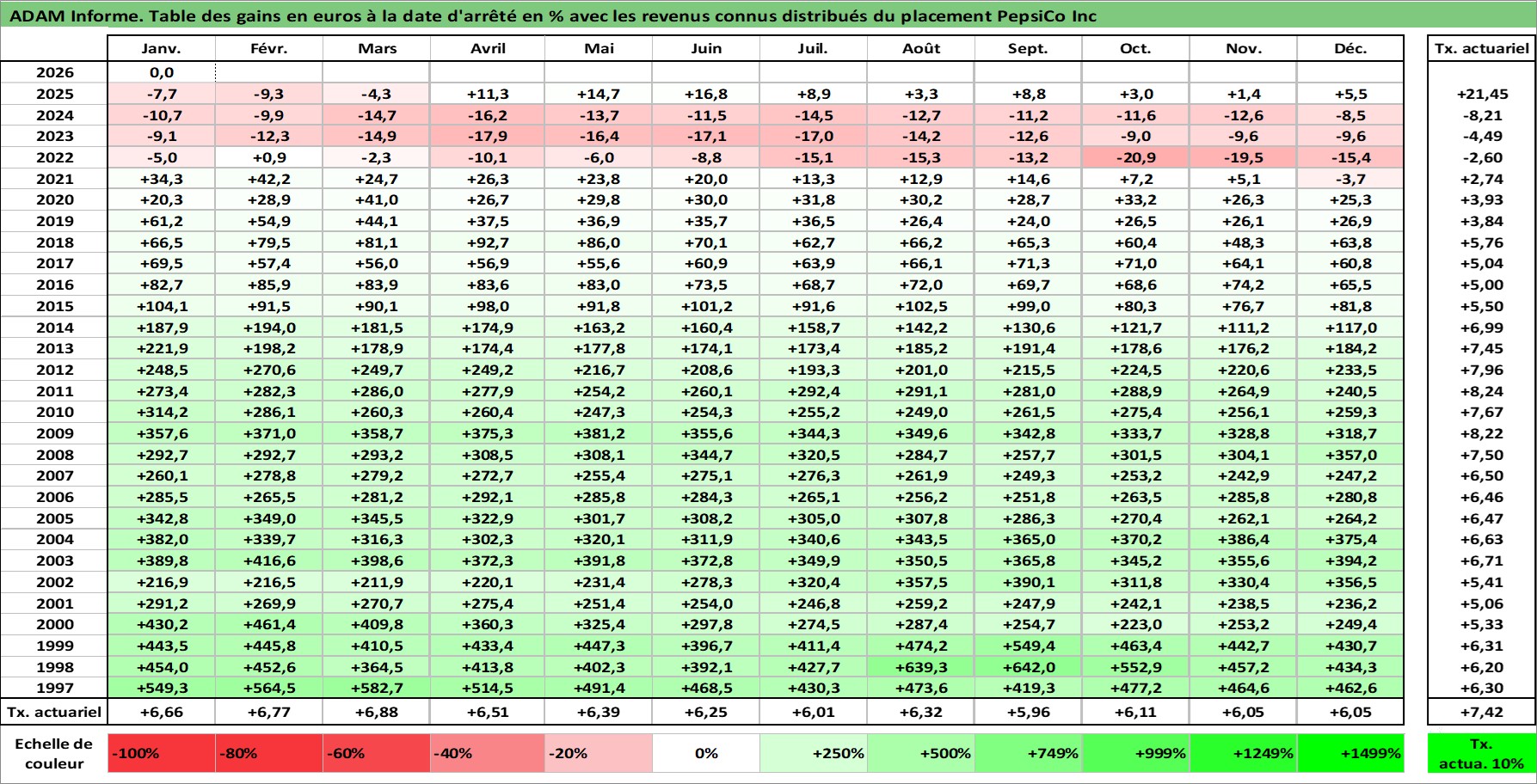Click the 2009 actuarial rate +8,22
Screen dimensions: 1537x784
[1481, 433]
